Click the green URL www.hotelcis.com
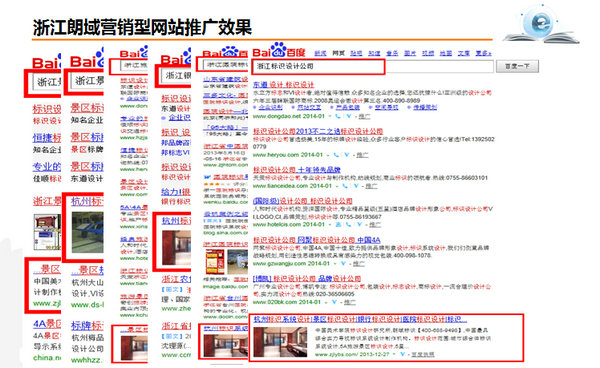Screen dimensions: 600x368 (276, 225)
